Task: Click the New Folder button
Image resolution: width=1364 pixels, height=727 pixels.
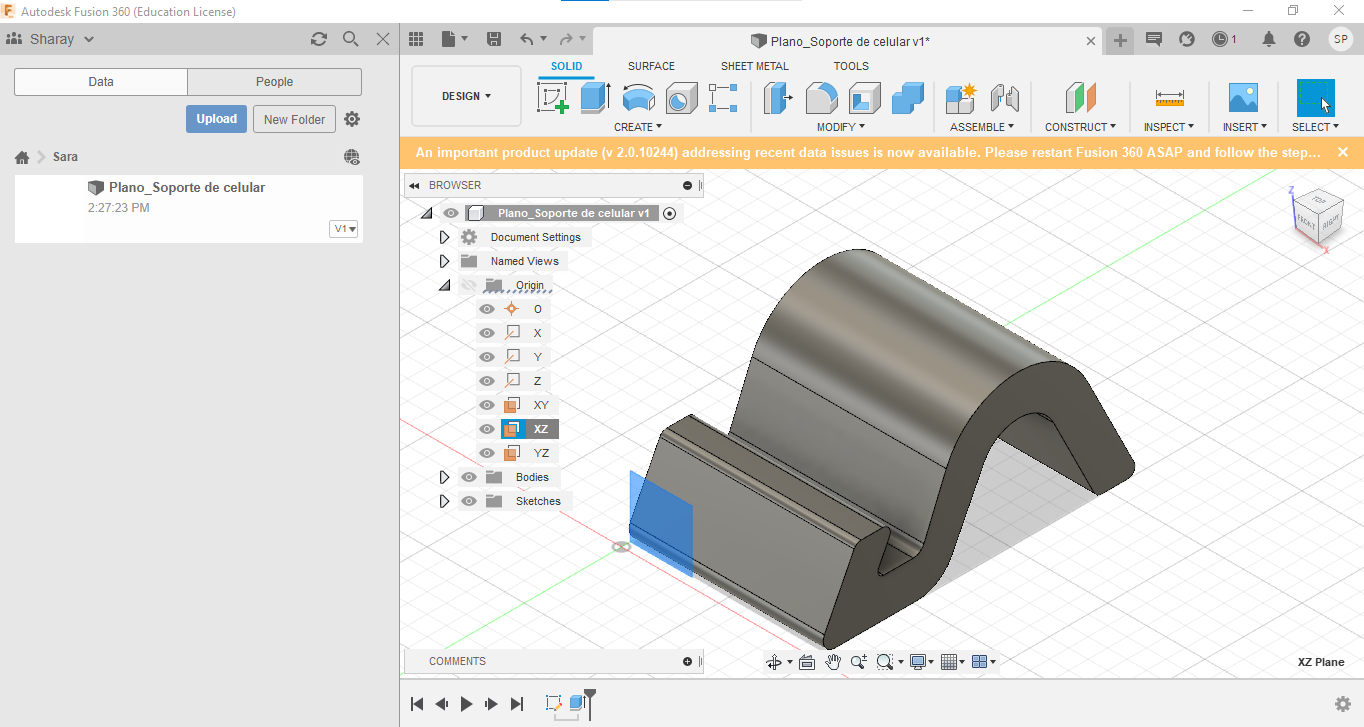Action: [x=294, y=119]
